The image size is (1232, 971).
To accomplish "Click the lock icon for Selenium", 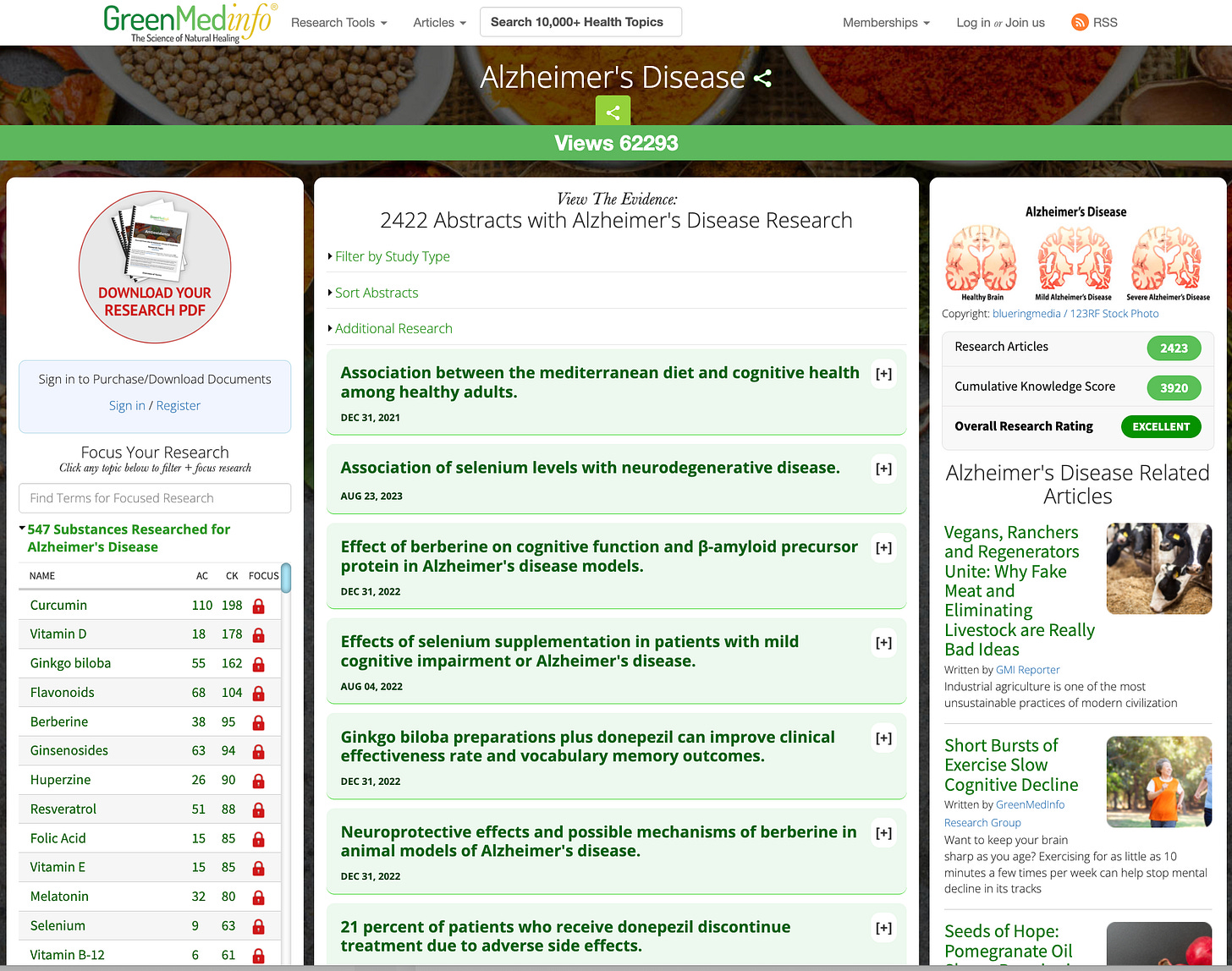I will point(259,926).
